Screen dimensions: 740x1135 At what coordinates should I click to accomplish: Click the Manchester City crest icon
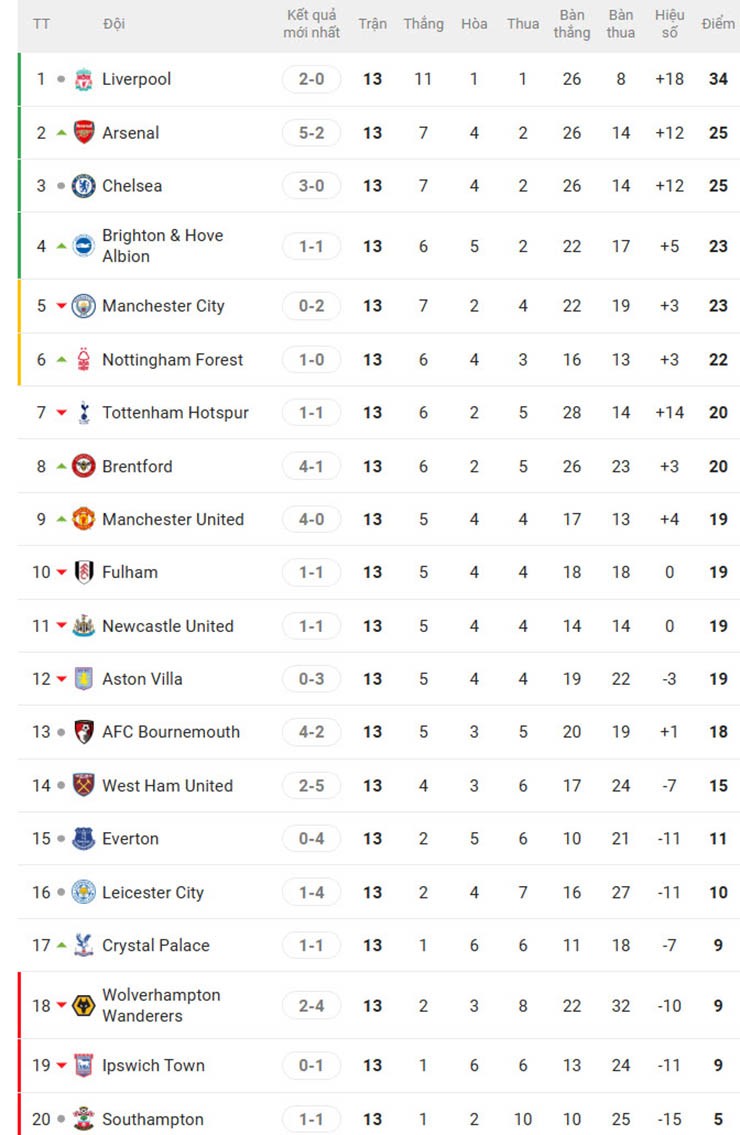pyautogui.click(x=84, y=306)
